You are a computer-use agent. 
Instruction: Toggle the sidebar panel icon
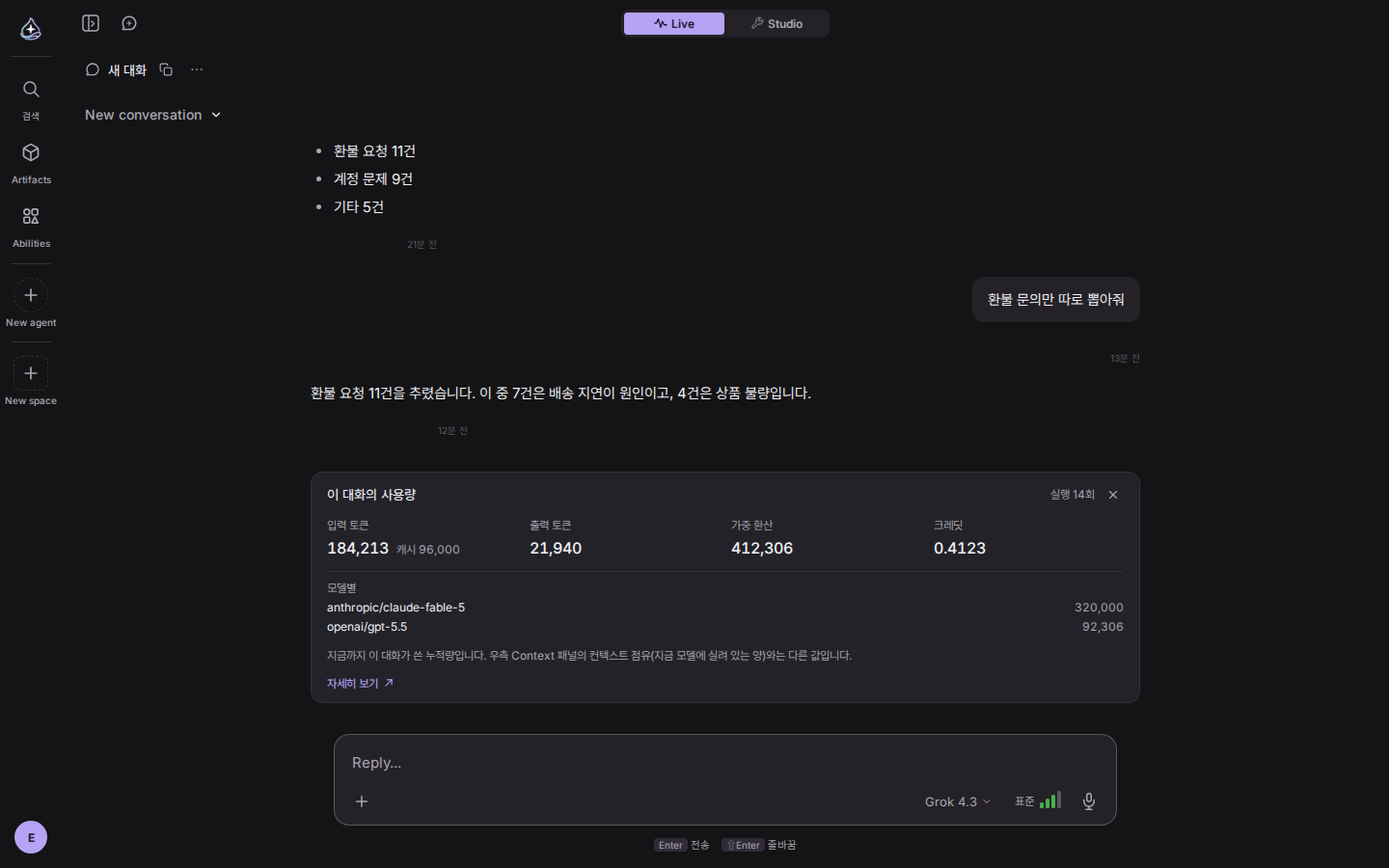tap(91, 23)
